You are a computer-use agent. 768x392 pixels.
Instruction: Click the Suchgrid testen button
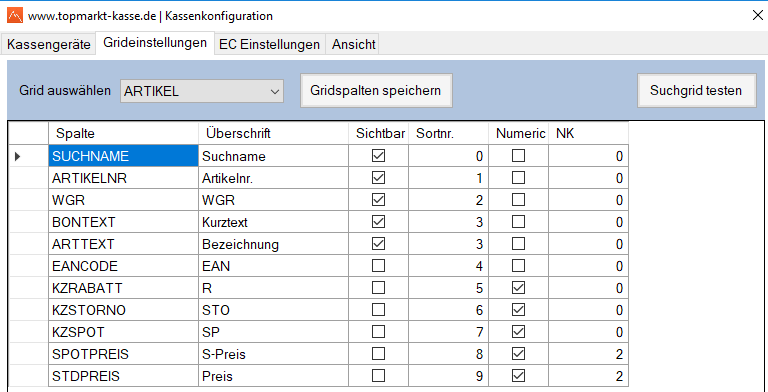[x=696, y=91]
